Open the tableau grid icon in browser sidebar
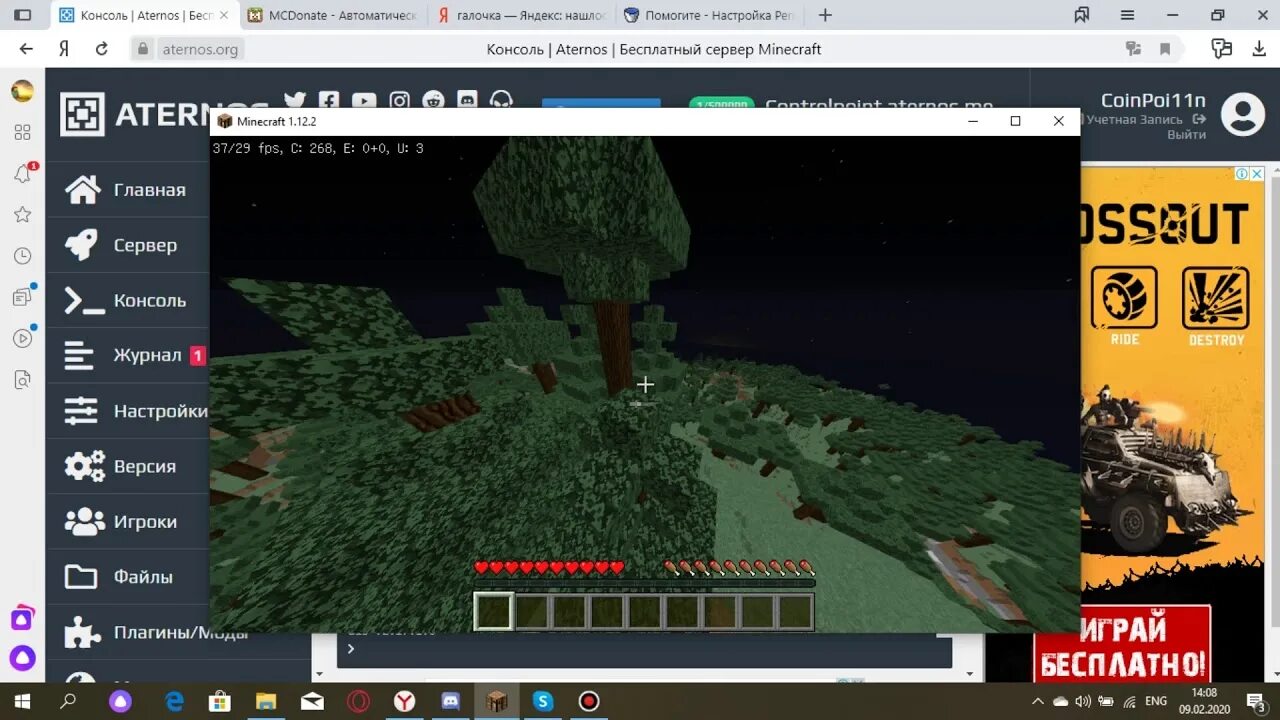 pyautogui.click(x=22, y=132)
